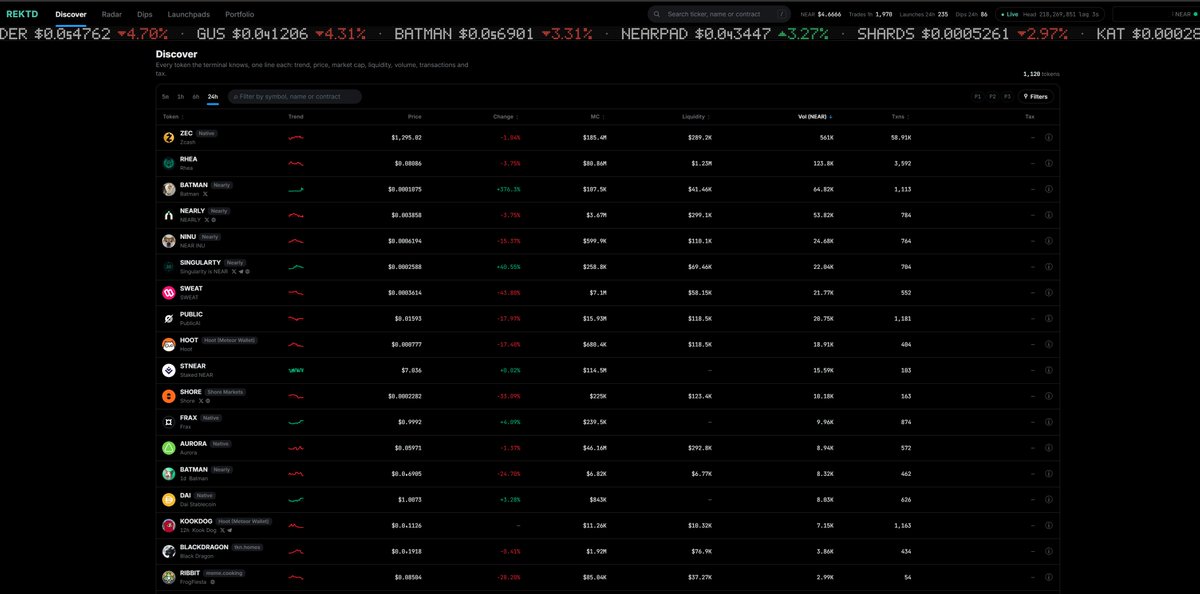The height and width of the screenshot is (594, 1200).
Task: Open info icon on the SWEAT row
Action: pos(1049,292)
